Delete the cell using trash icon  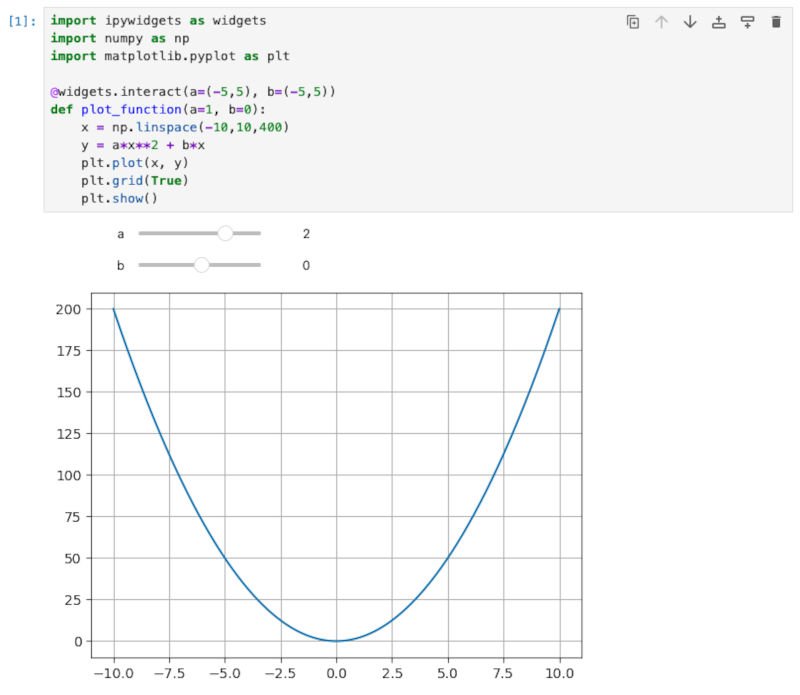tap(776, 22)
